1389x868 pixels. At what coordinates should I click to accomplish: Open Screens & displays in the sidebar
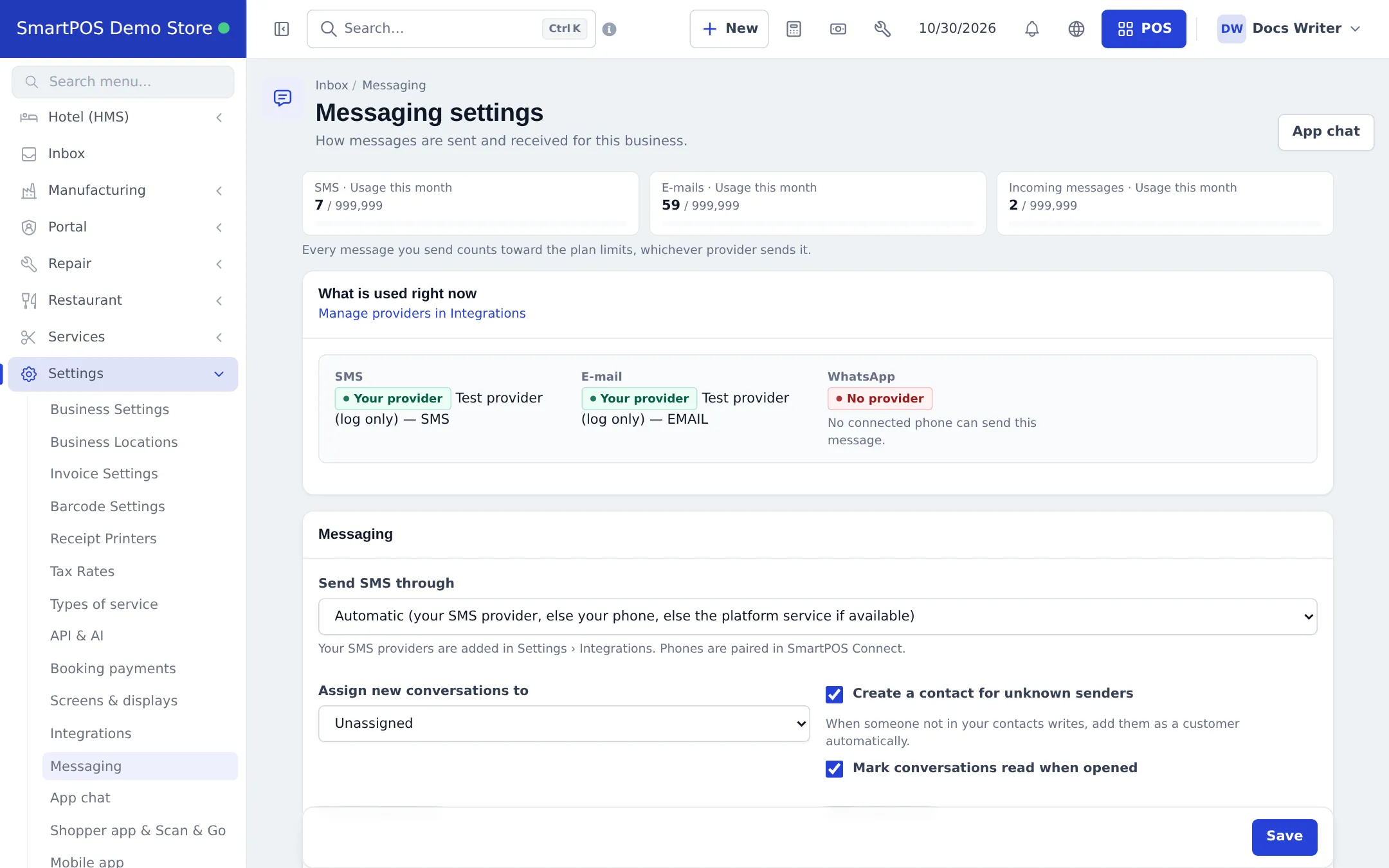(114, 701)
